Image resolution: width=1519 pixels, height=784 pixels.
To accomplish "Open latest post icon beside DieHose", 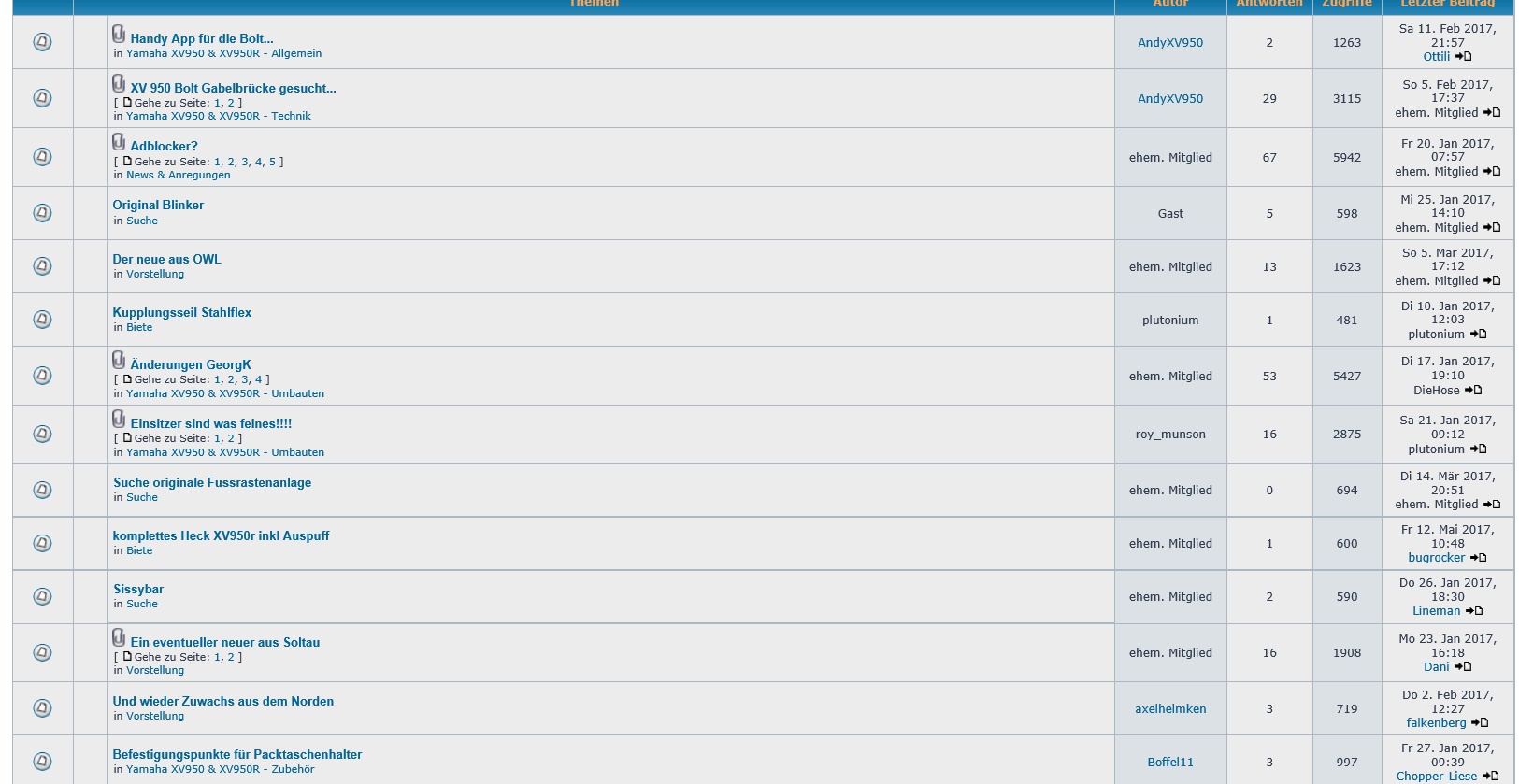I will point(1473,391).
